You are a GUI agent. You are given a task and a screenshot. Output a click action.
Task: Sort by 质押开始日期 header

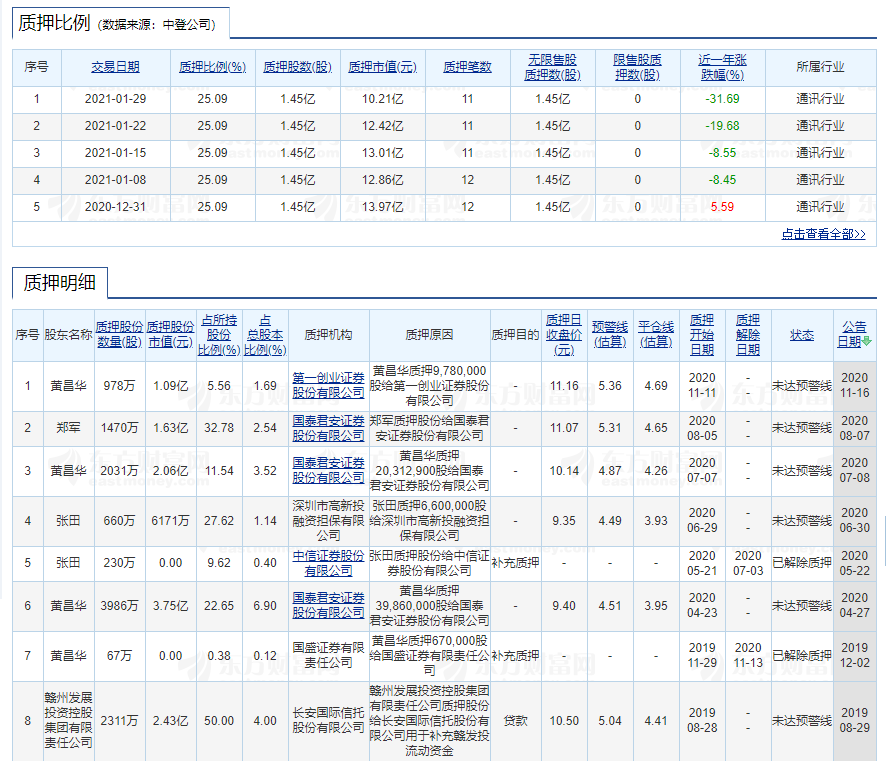(x=702, y=334)
